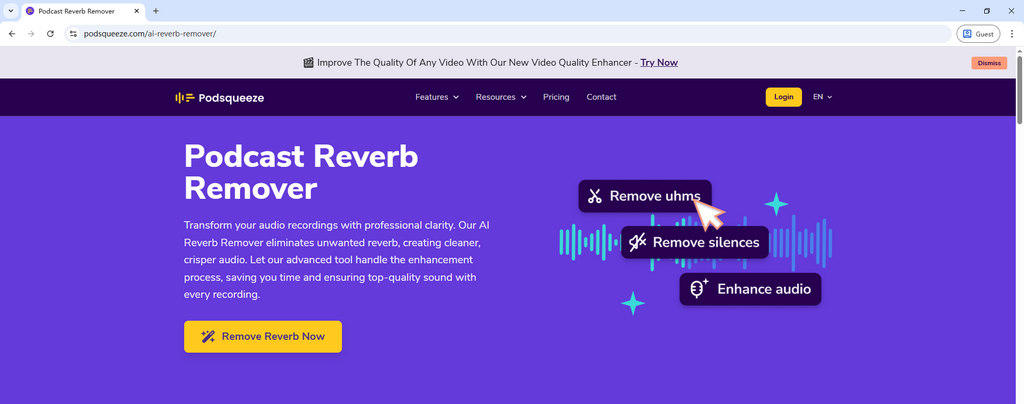Reload the page with the refresh icon

[50, 33]
